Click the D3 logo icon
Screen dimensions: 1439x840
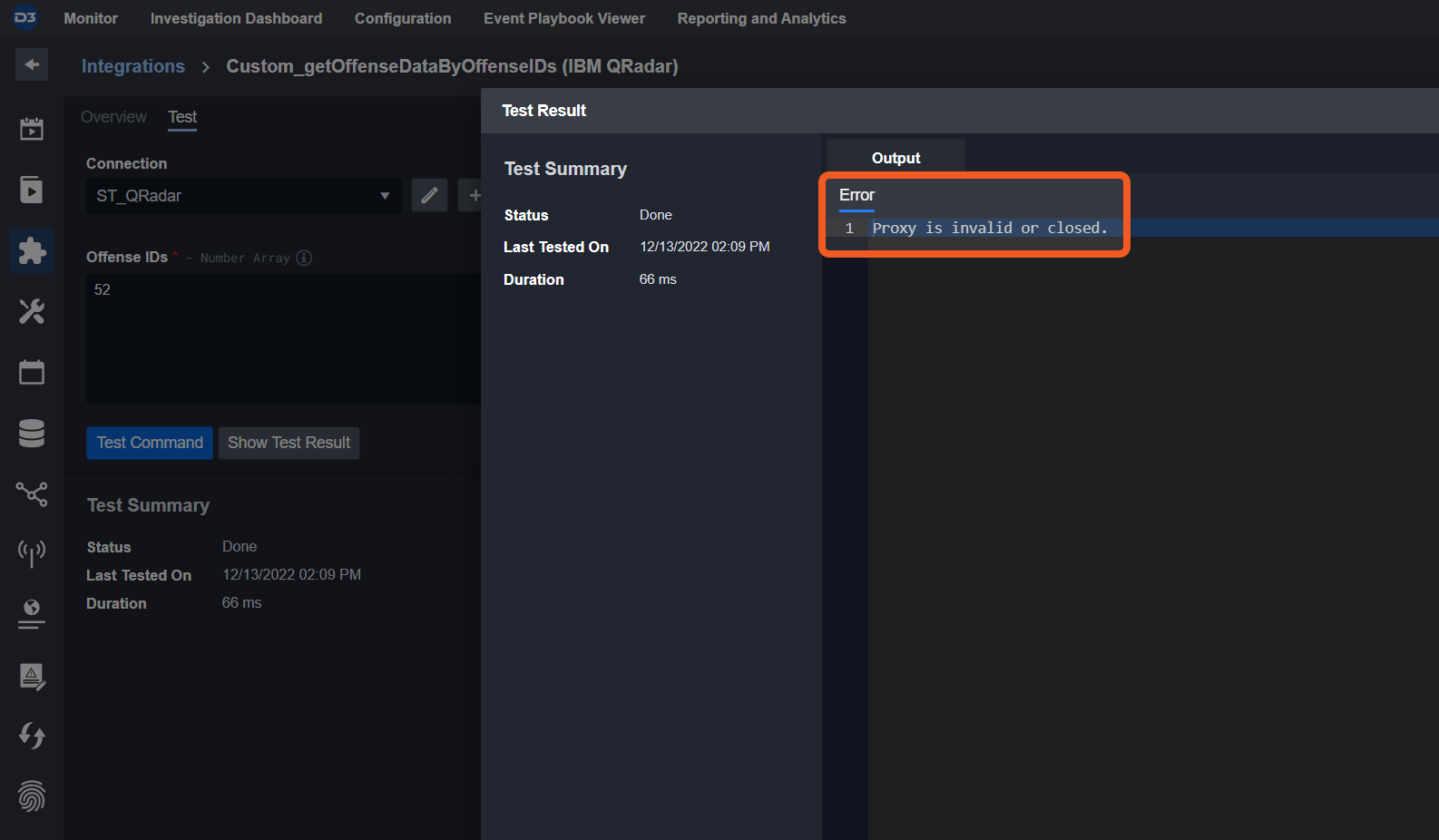coord(25,18)
